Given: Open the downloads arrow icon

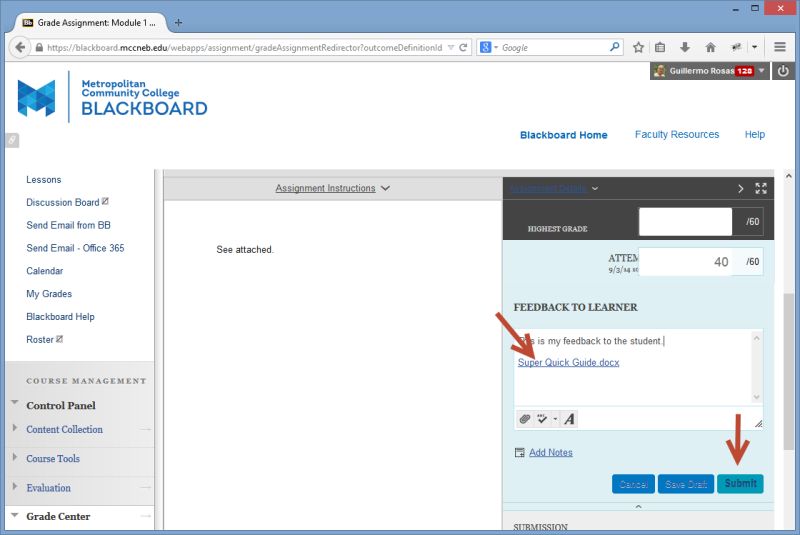Looking at the screenshot, I should pos(685,47).
